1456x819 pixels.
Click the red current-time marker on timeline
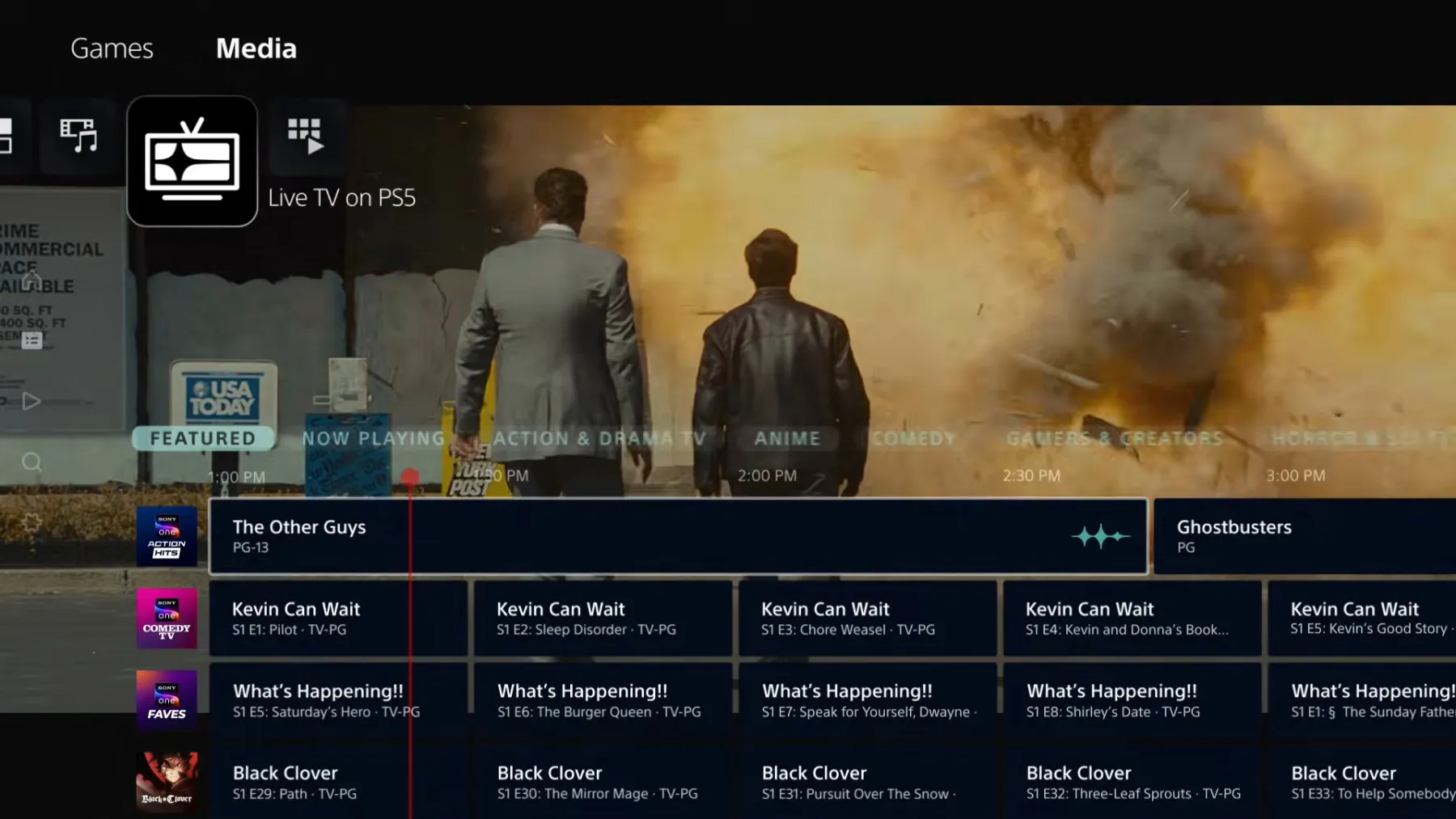(x=411, y=477)
